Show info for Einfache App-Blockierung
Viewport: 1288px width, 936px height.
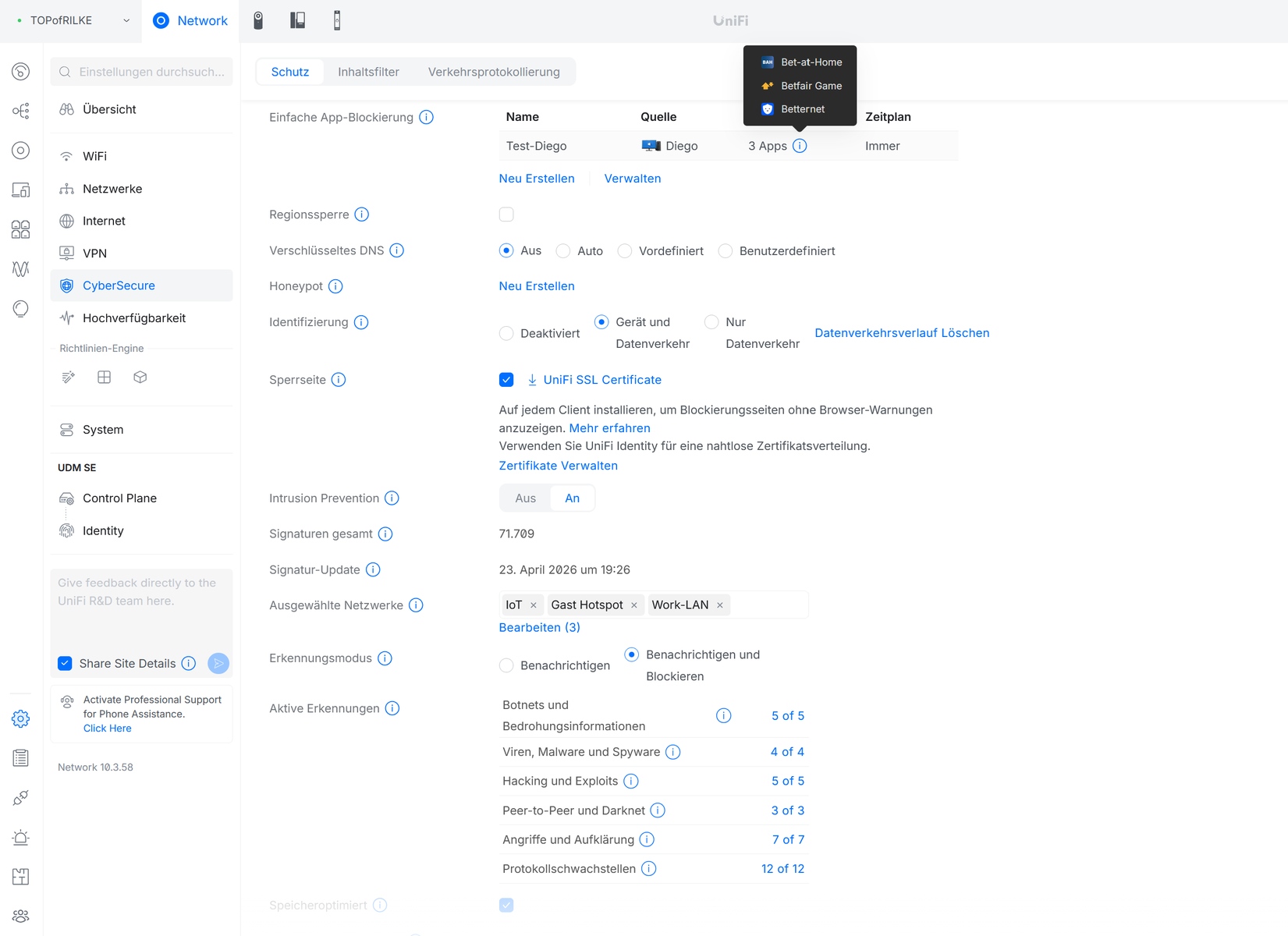427,117
